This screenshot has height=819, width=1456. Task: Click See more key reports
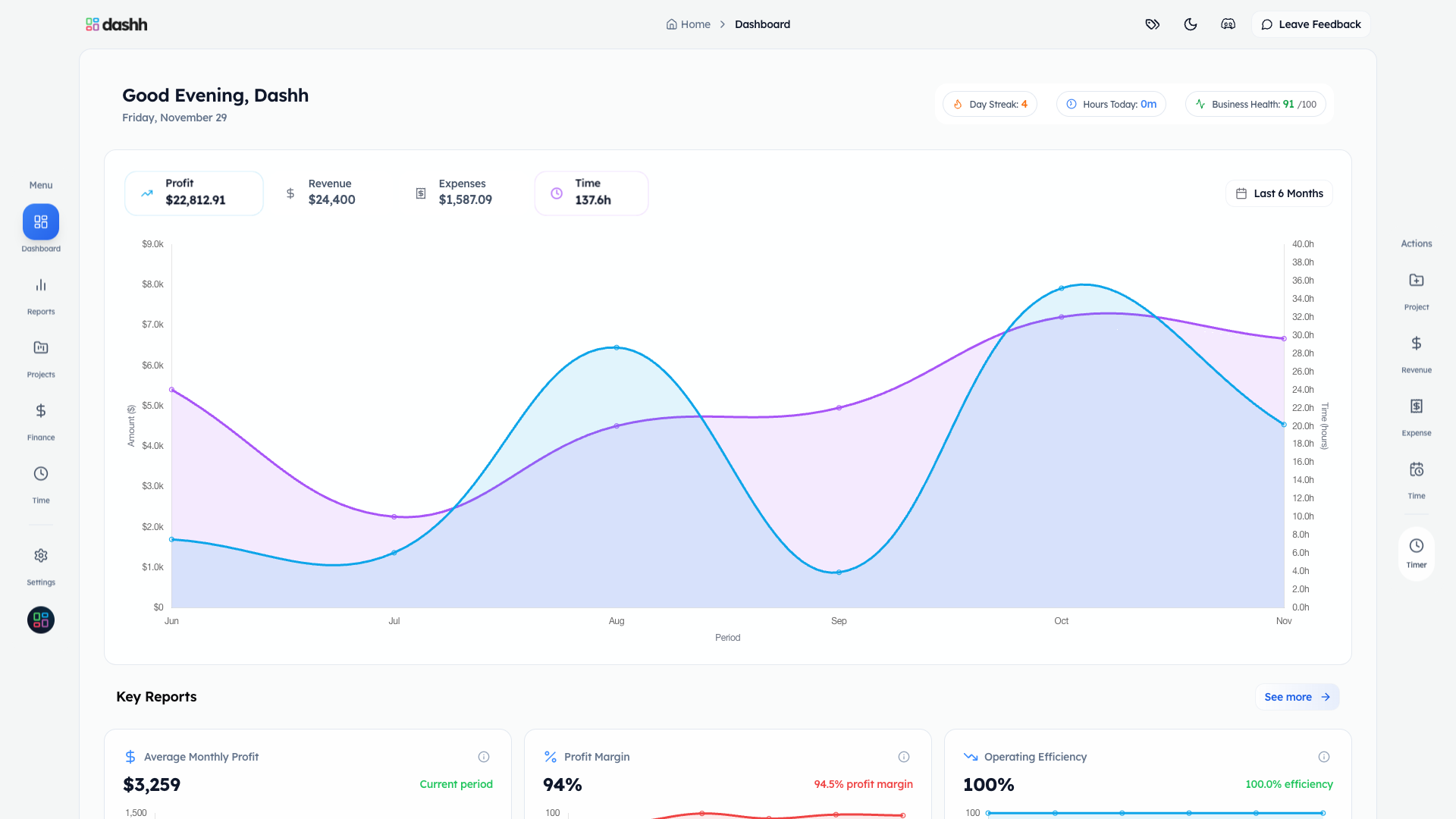click(x=1297, y=697)
